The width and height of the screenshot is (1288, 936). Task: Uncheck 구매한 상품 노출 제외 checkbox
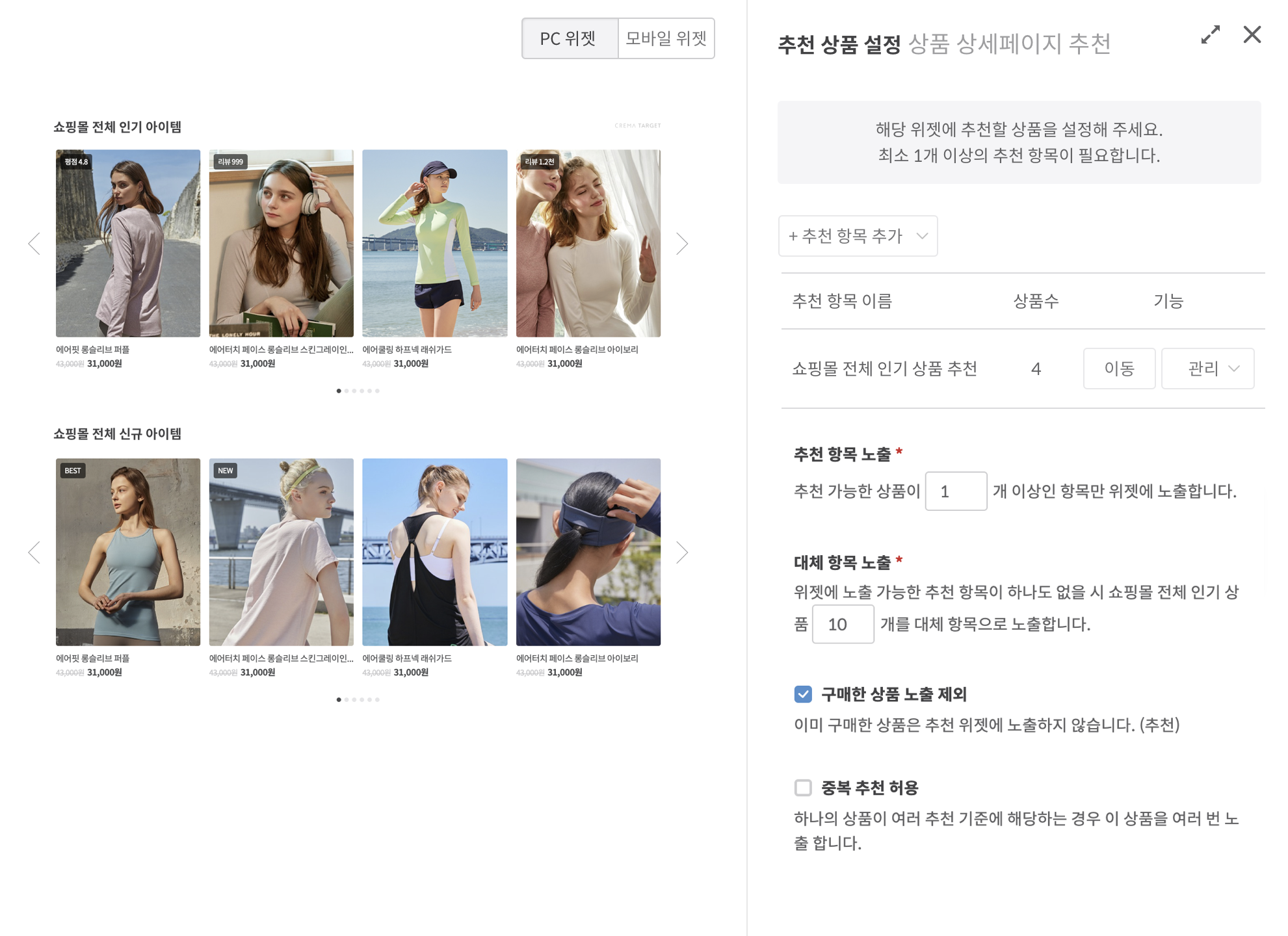pos(803,694)
